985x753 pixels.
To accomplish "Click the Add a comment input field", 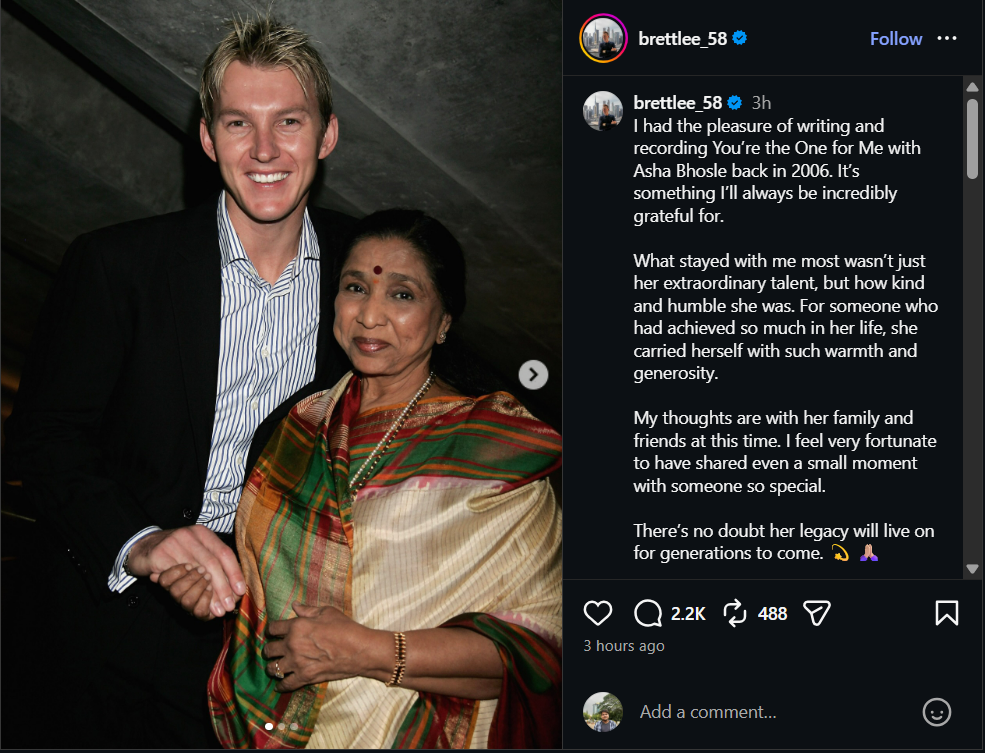I will tap(707, 712).
